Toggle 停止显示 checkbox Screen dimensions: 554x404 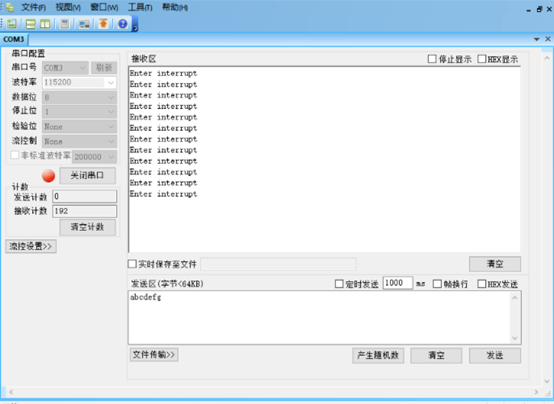(x=432, y=59)
